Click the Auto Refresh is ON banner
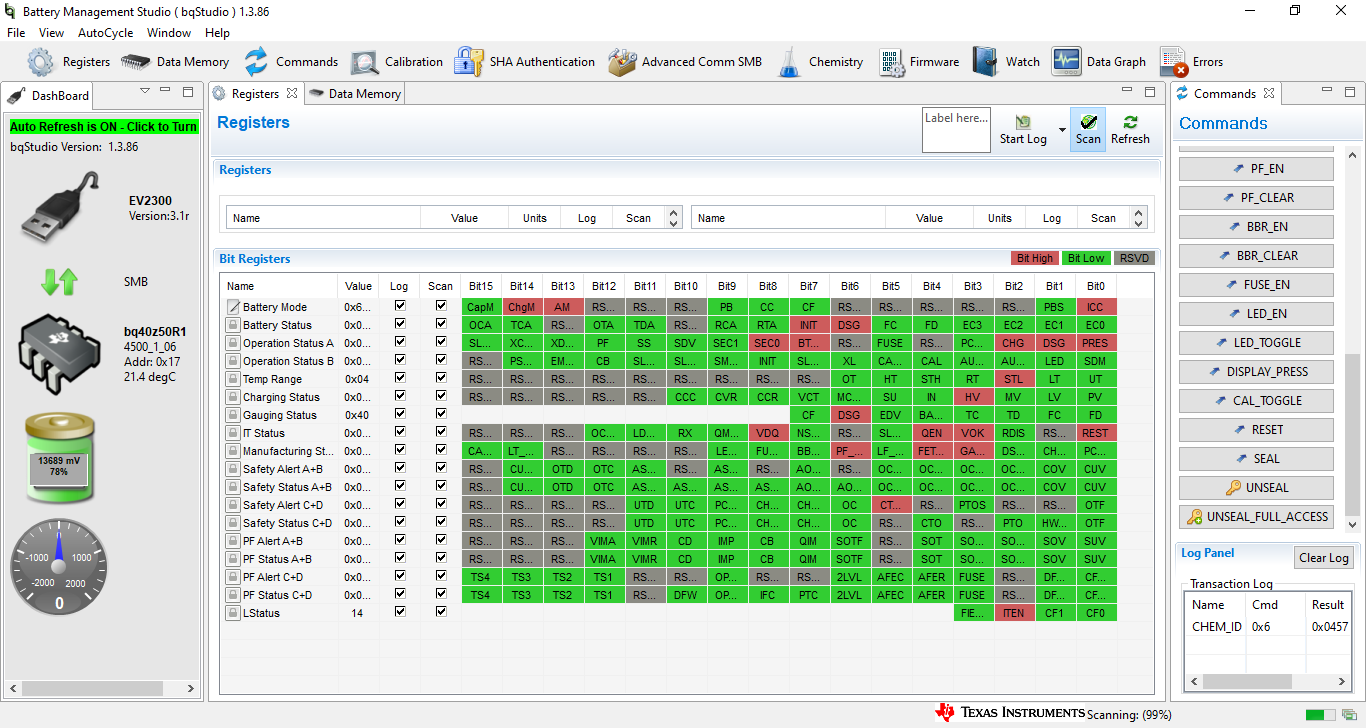Viewport: 1366px width, 728px height. (x=104, y=127)
